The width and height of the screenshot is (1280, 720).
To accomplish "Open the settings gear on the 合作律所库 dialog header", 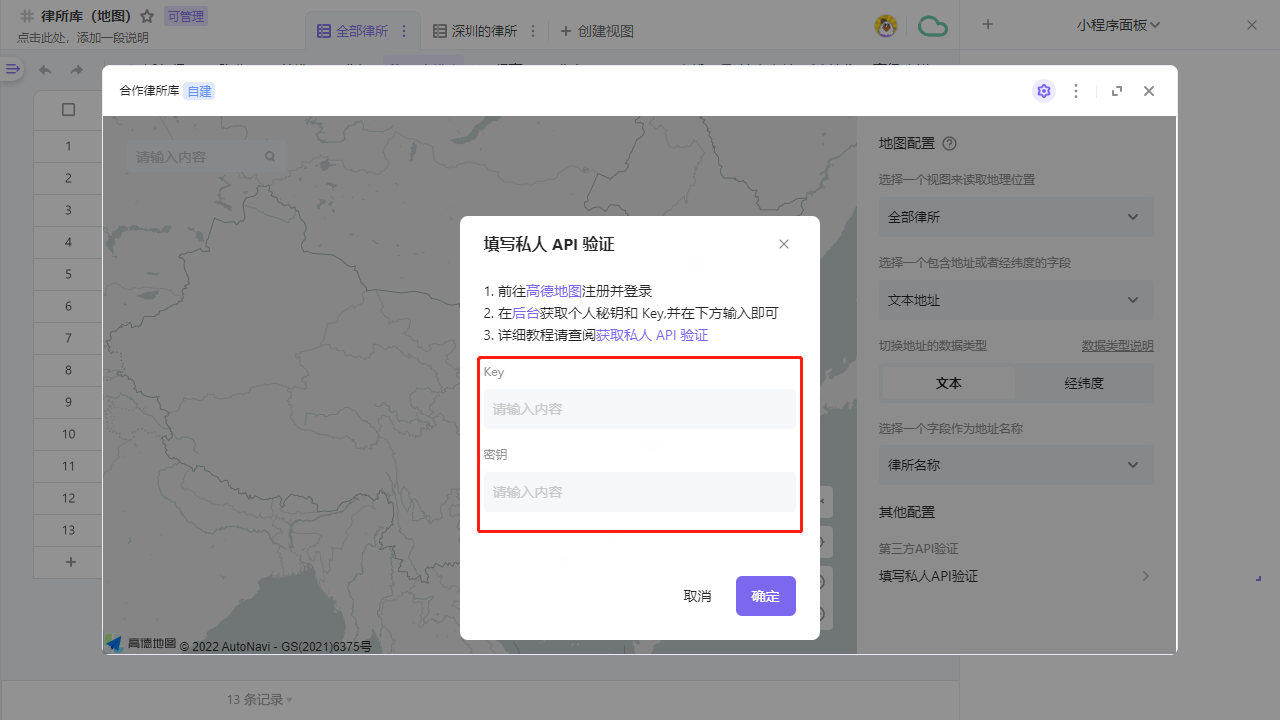I will pos(1044,91).
